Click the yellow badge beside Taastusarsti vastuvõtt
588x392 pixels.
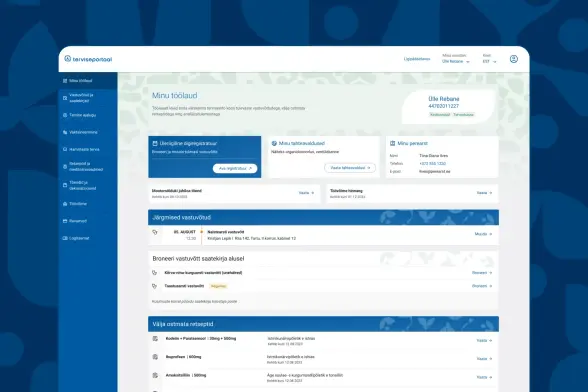pyautogui.click(x=218, y=286)
